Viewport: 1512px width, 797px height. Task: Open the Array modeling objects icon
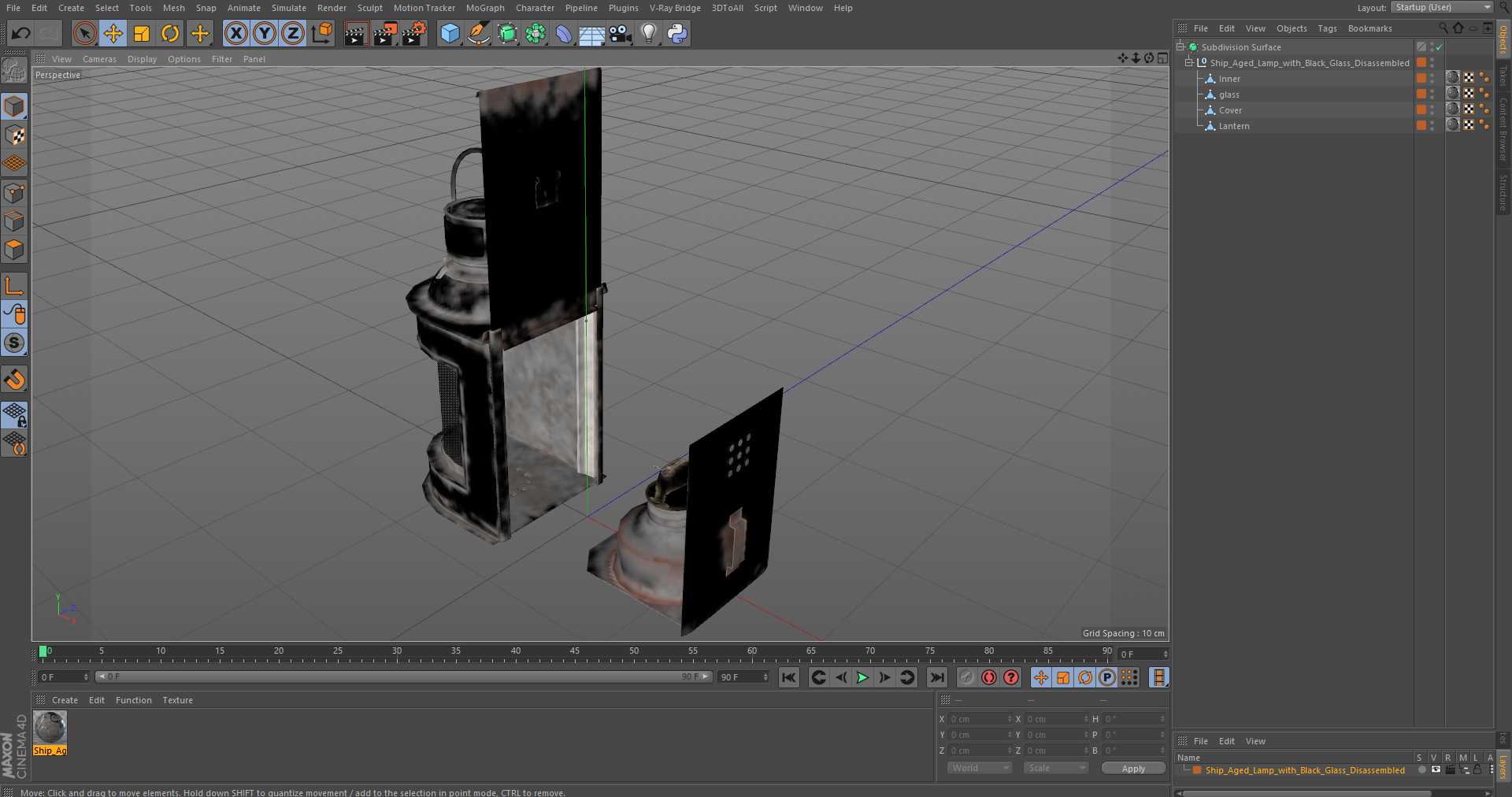535,33
